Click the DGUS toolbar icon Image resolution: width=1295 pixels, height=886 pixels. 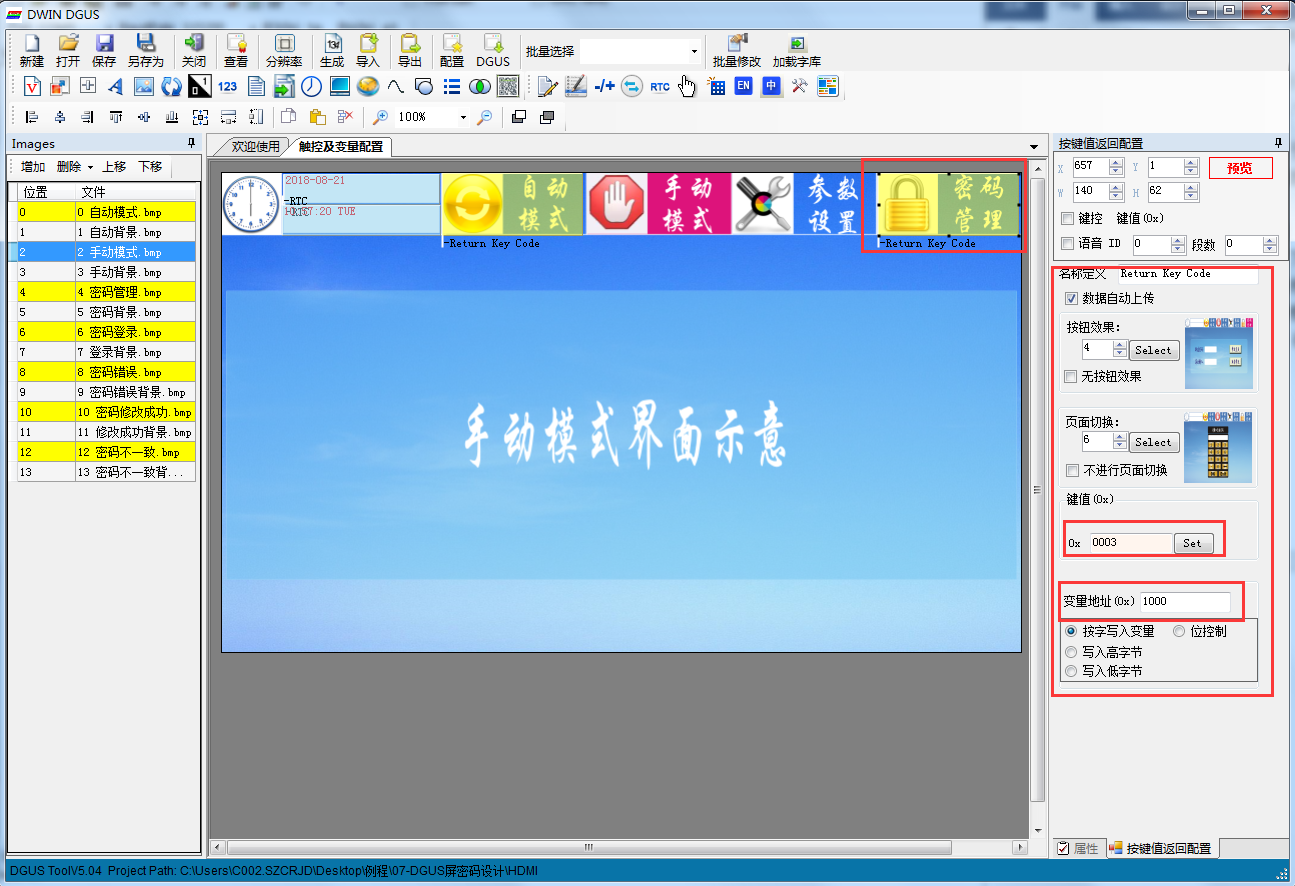[x=493, y=50]
